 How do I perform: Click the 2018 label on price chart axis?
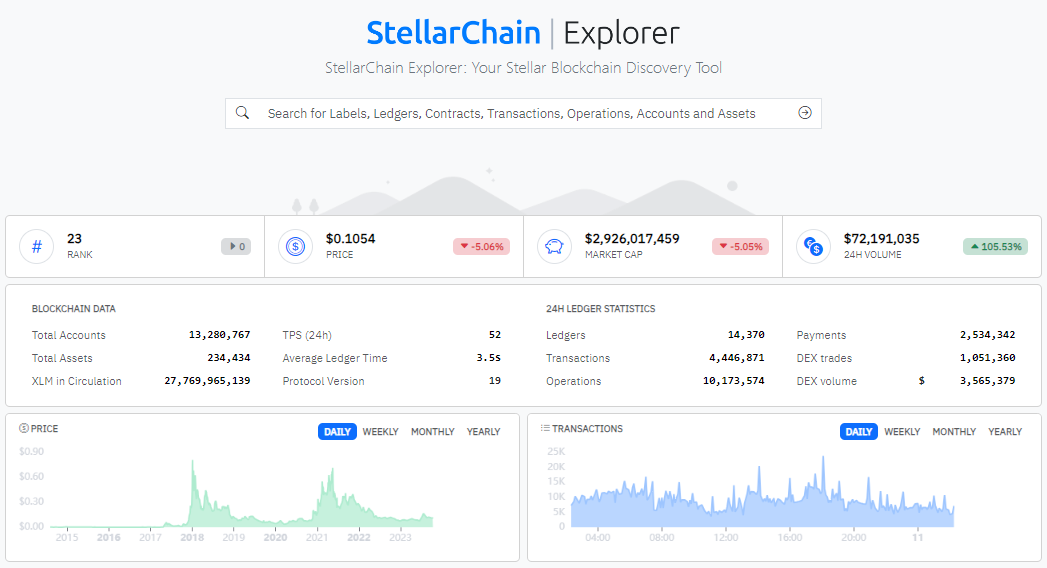[192, 537]
